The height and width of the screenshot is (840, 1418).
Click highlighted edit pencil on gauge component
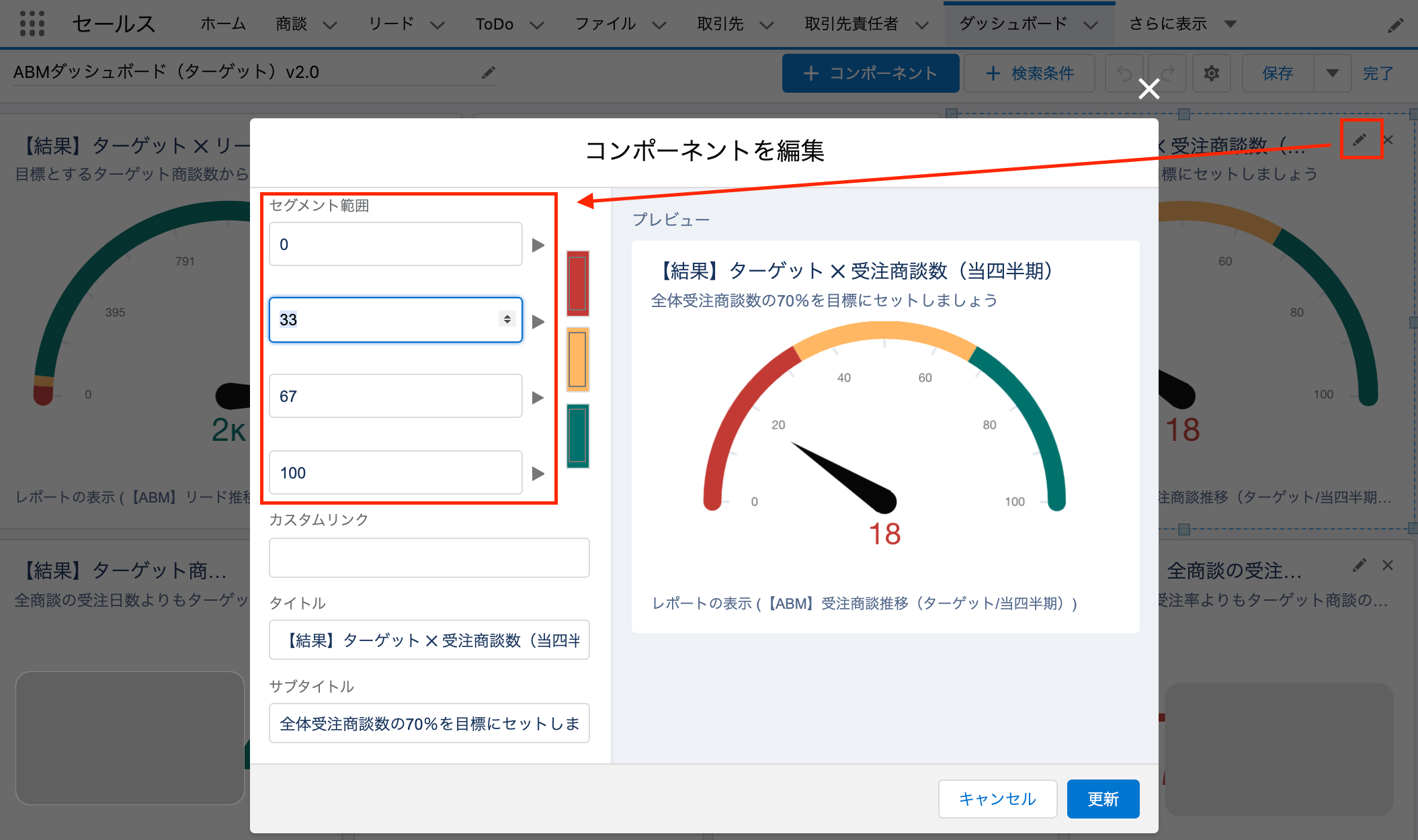(1360, 140)
